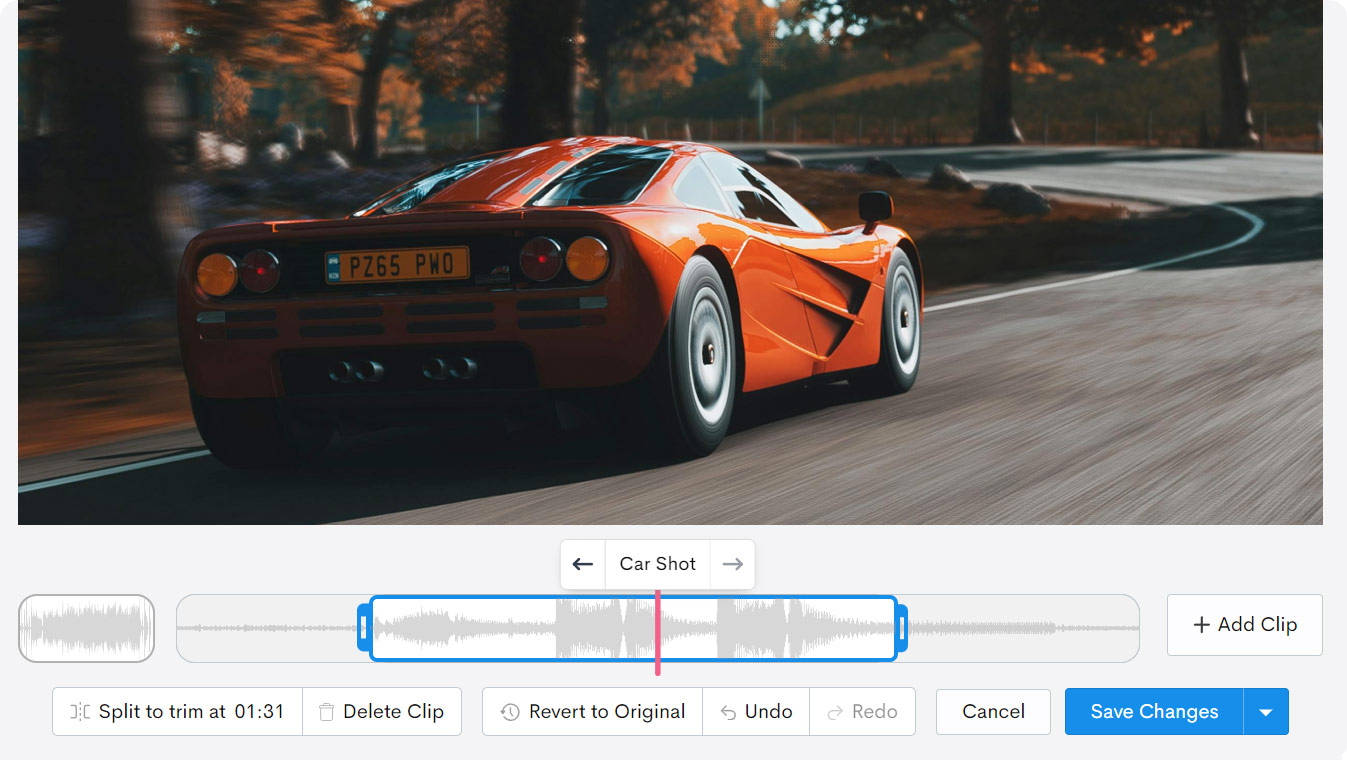
Task: Advance to the next clip with the right arrow
Action: tap(733, 564)
